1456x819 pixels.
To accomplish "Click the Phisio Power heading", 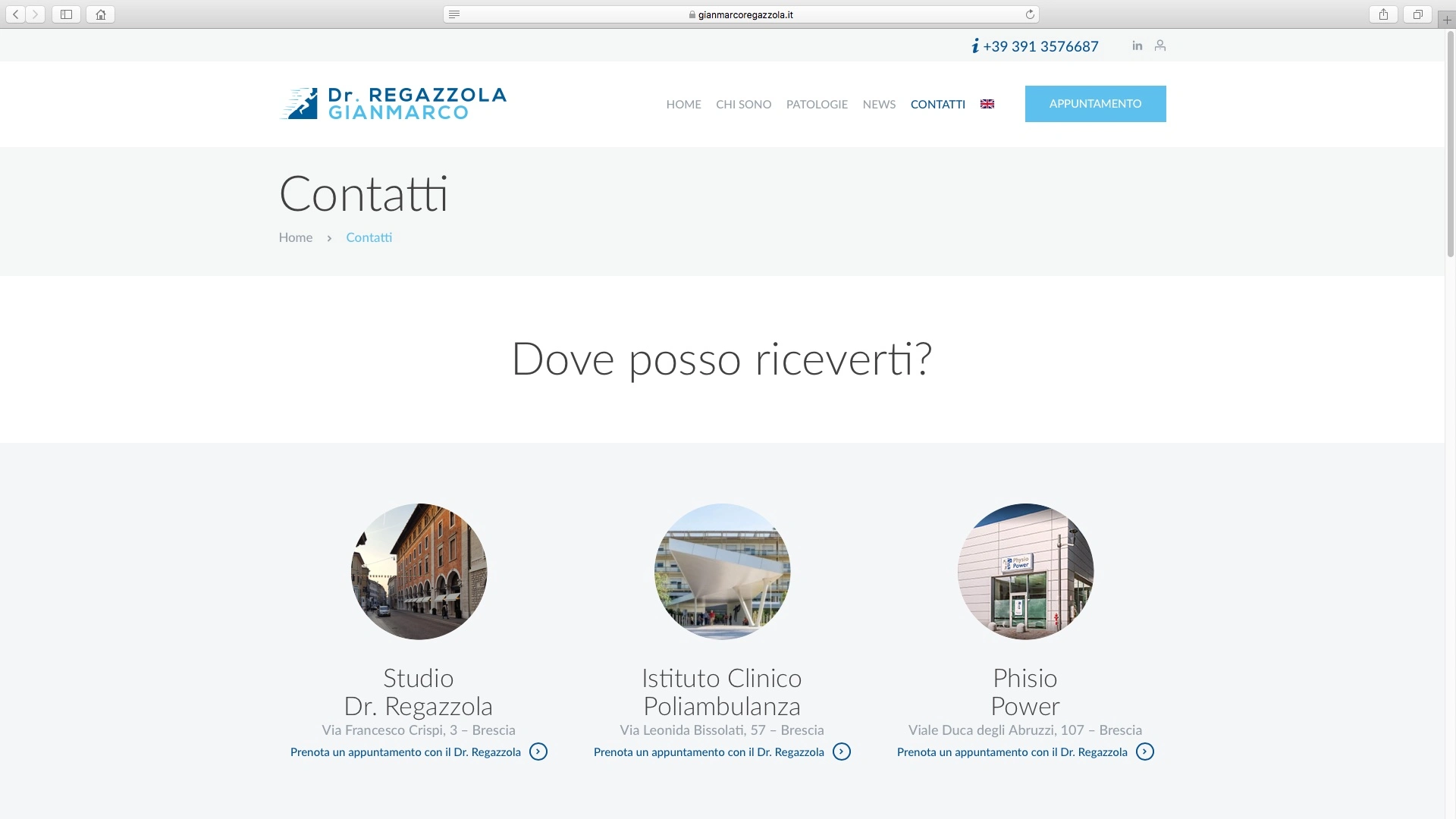I will tap(1025, 692).
